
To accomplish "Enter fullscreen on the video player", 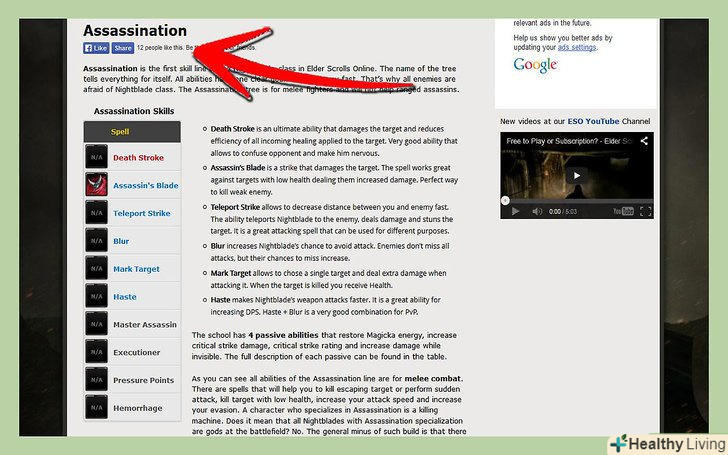I will click(x=645, y=212).
